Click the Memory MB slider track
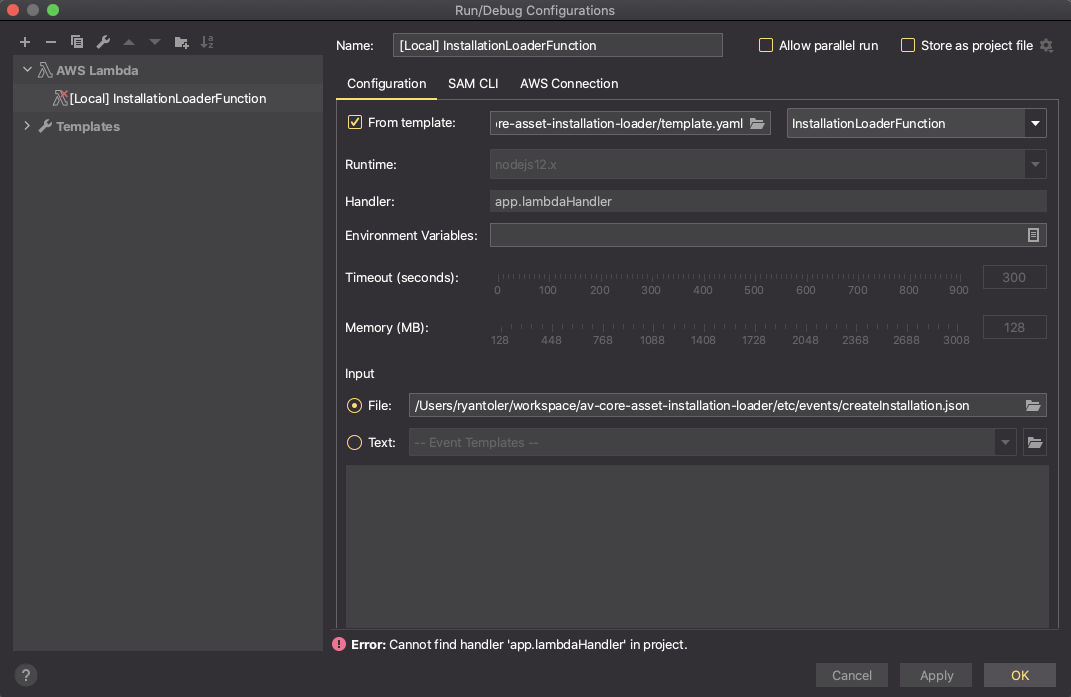This screenshot has height=697, width=1071. [729, 327]
